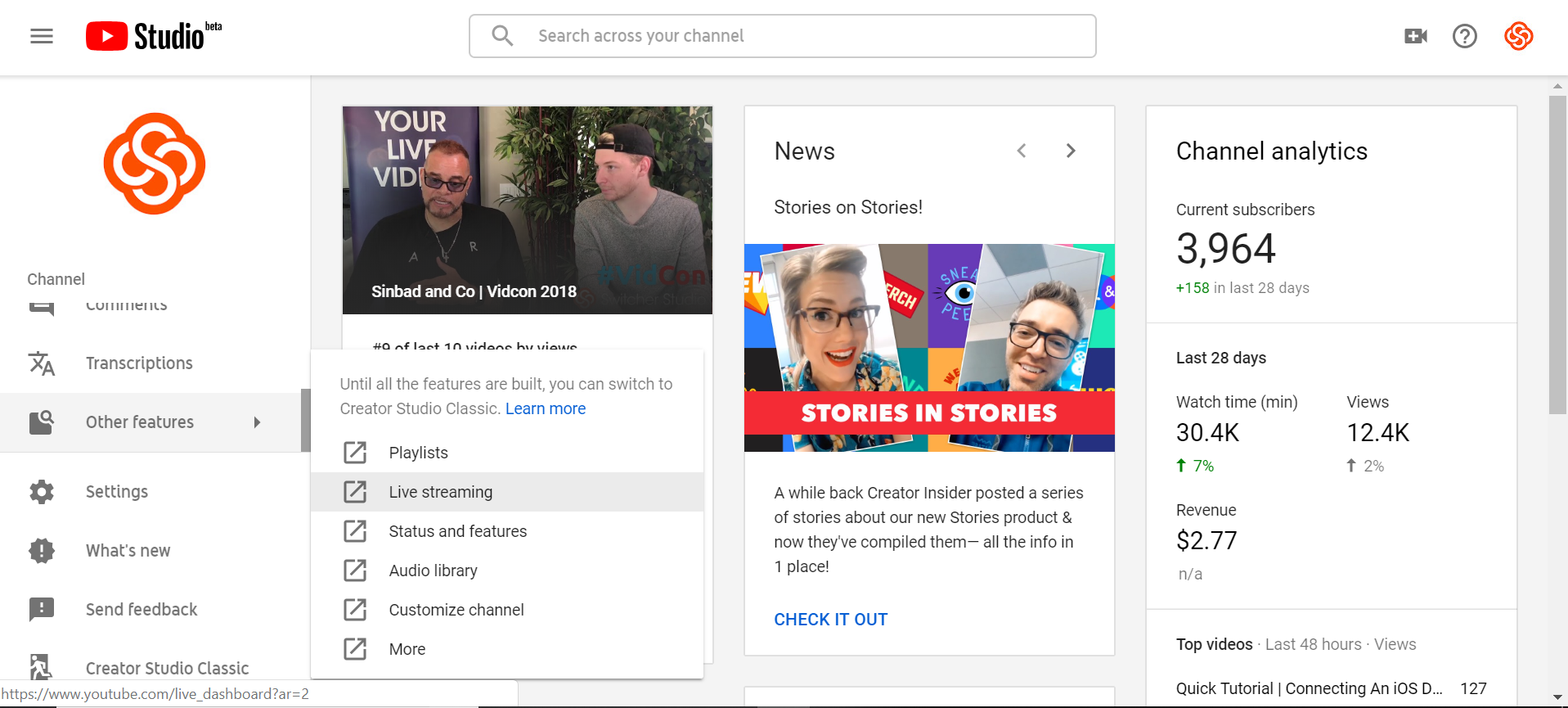The width and height of the screenshot is (1568, 708).
Task: Open Audio library from the flyout
Action: [x=433, y=570]
